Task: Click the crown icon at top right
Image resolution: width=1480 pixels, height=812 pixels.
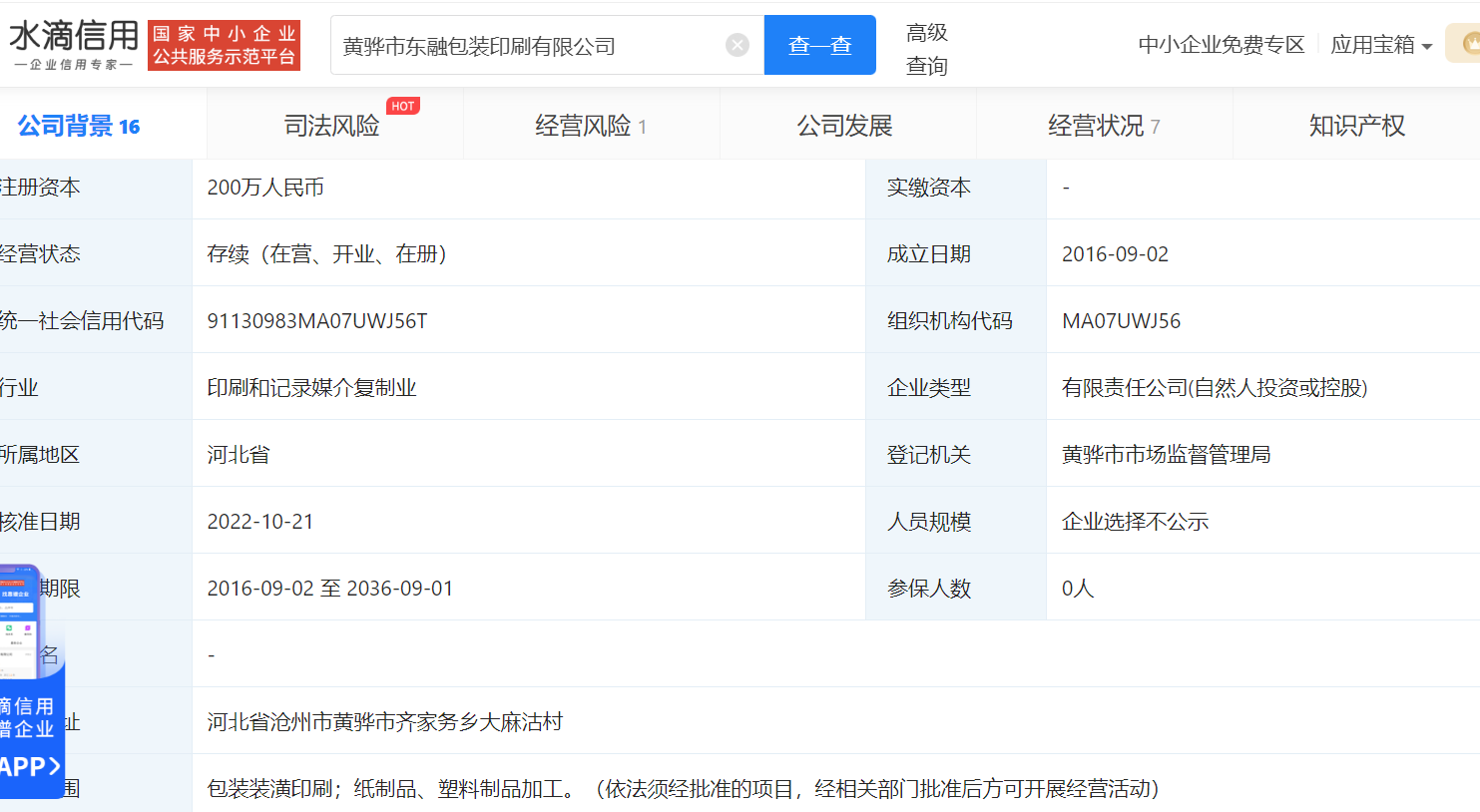Action: coord(1468,44)
